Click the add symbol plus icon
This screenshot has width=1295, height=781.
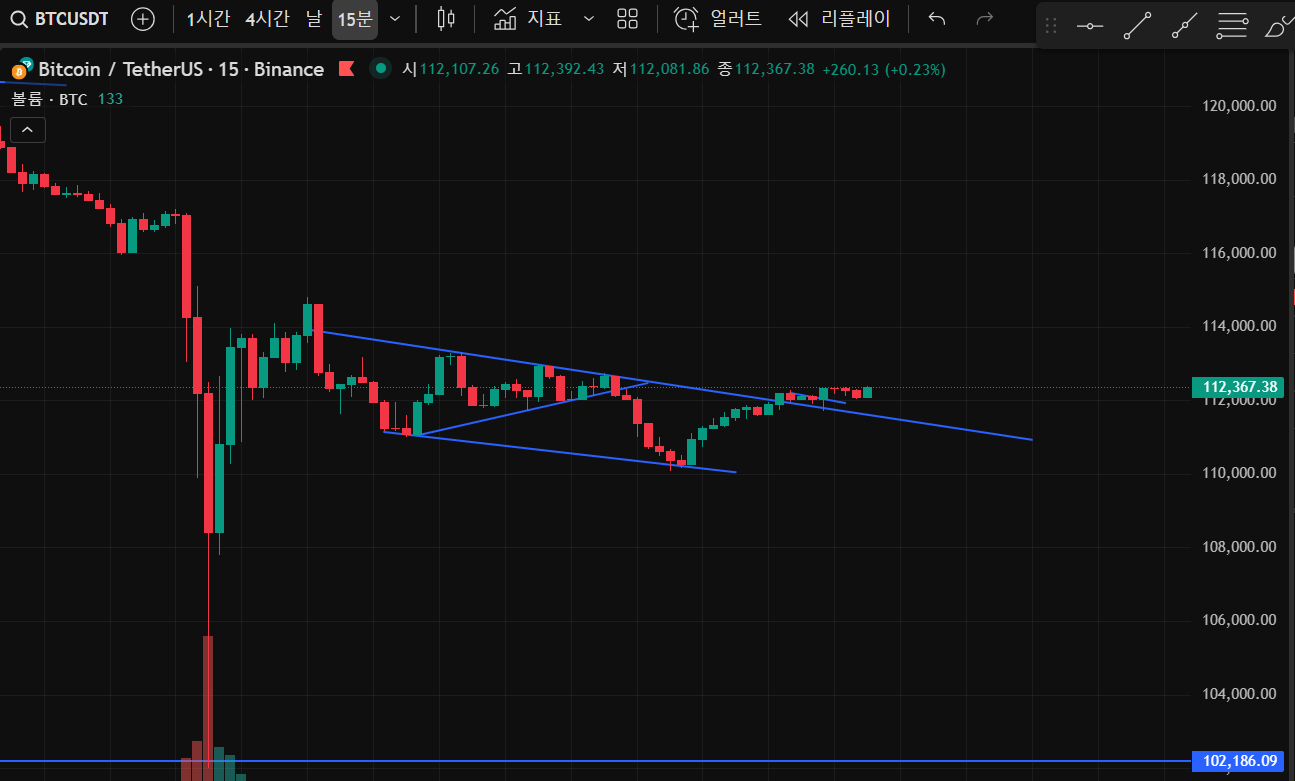click(143, 19)
